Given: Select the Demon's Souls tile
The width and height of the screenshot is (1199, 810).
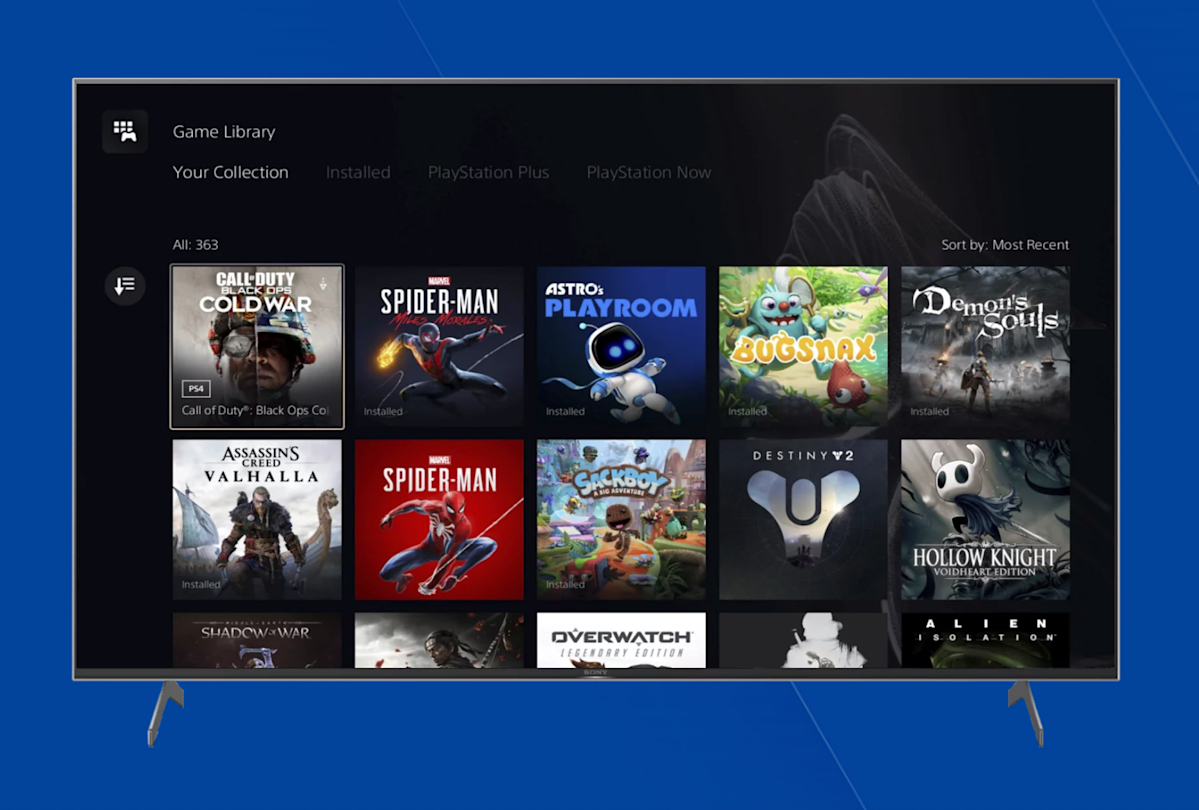Looking at the screenshot, I should 985,346.
